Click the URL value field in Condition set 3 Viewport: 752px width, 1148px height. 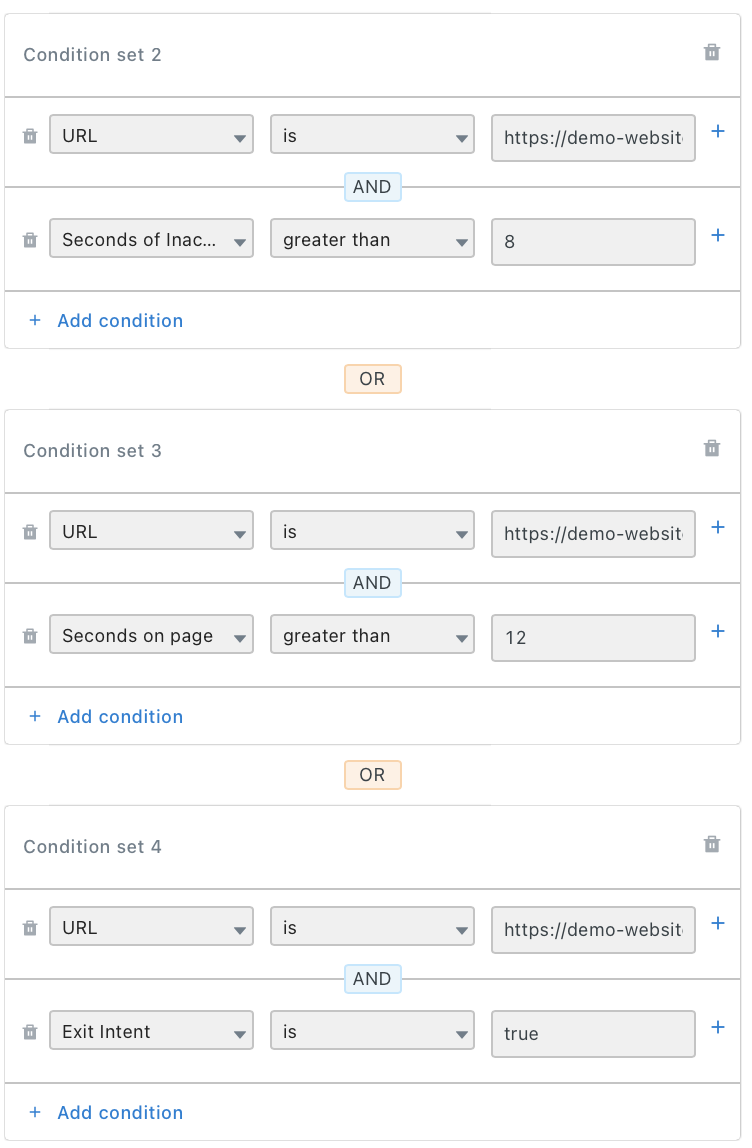(x=593, y=534)
